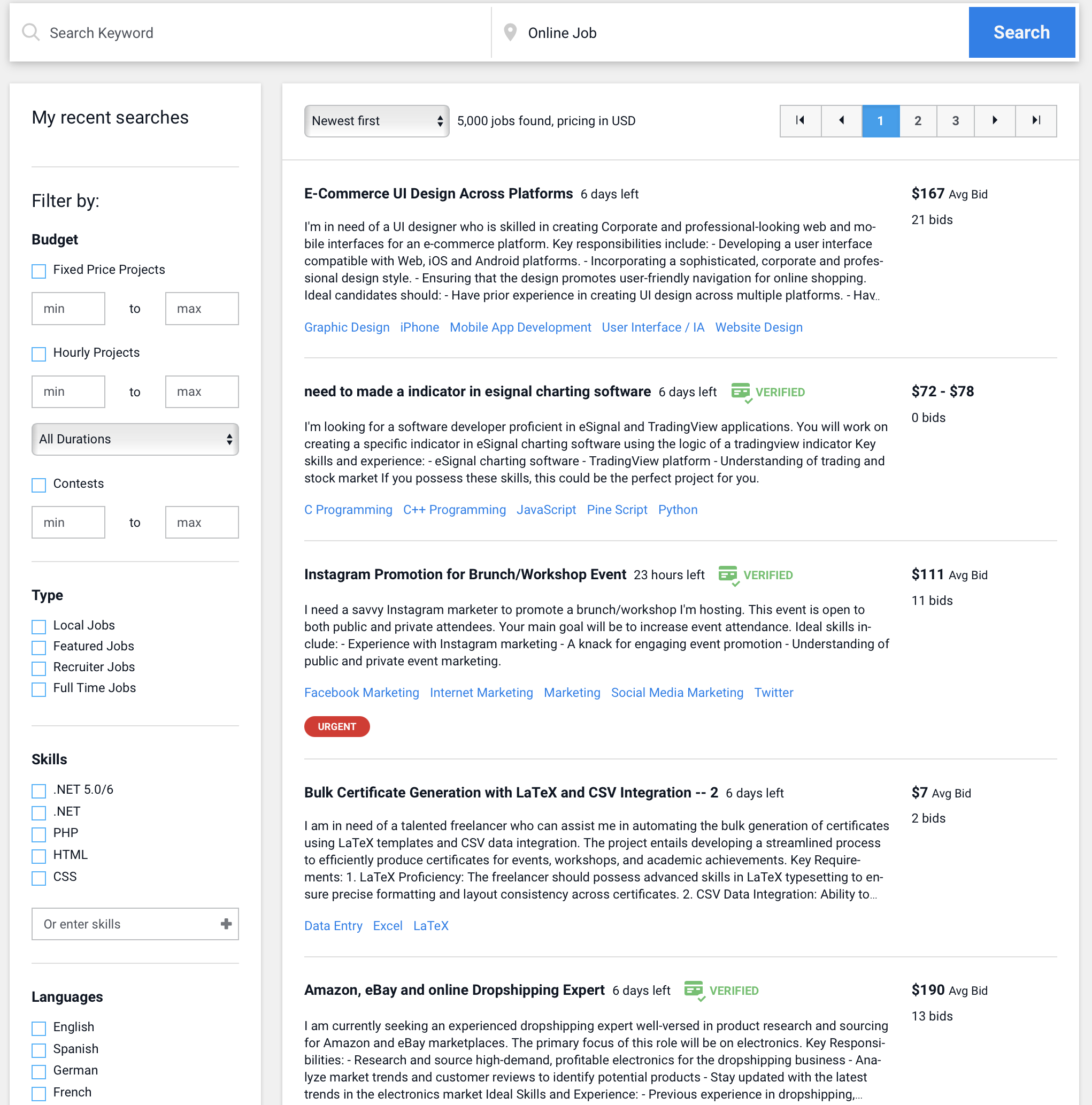Click the next page arrow icon

click(x=994, y=121)
